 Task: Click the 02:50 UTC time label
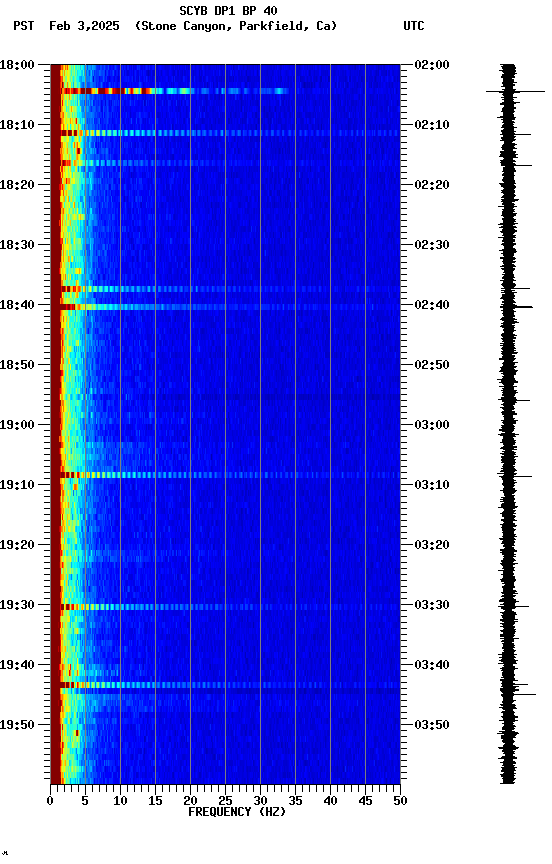point(432,365)
